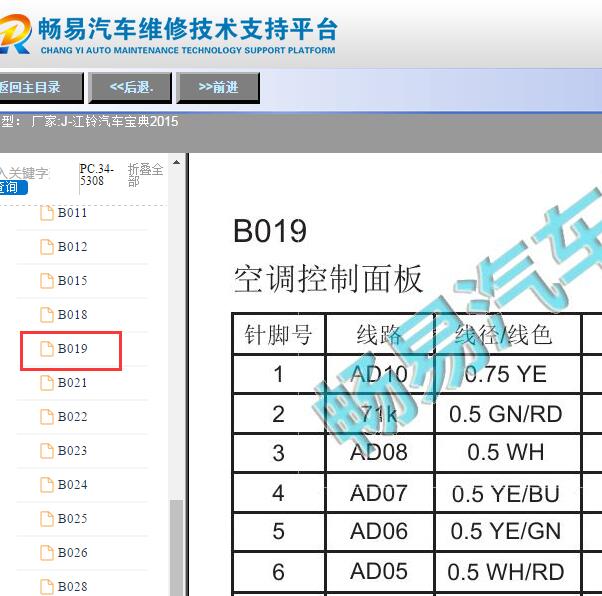The height and width of the screenshot is (596, 602).
Task: Open the B026 document
Action: coord(72,553)
